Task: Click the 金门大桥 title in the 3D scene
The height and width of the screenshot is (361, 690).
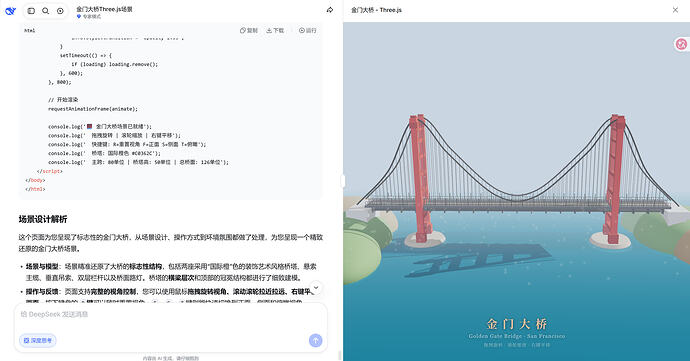Action: tap(517, 324)
